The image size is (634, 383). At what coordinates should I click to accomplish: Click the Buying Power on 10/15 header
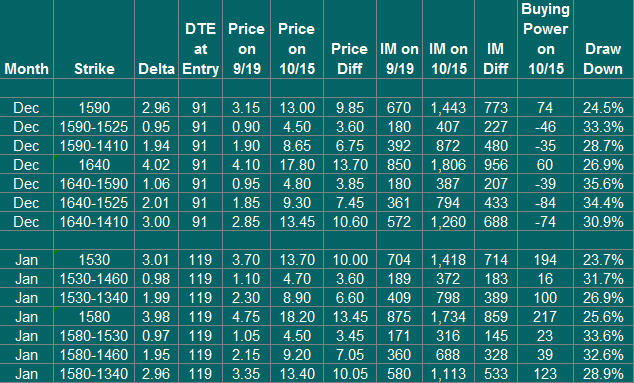(x=545, y=39)
